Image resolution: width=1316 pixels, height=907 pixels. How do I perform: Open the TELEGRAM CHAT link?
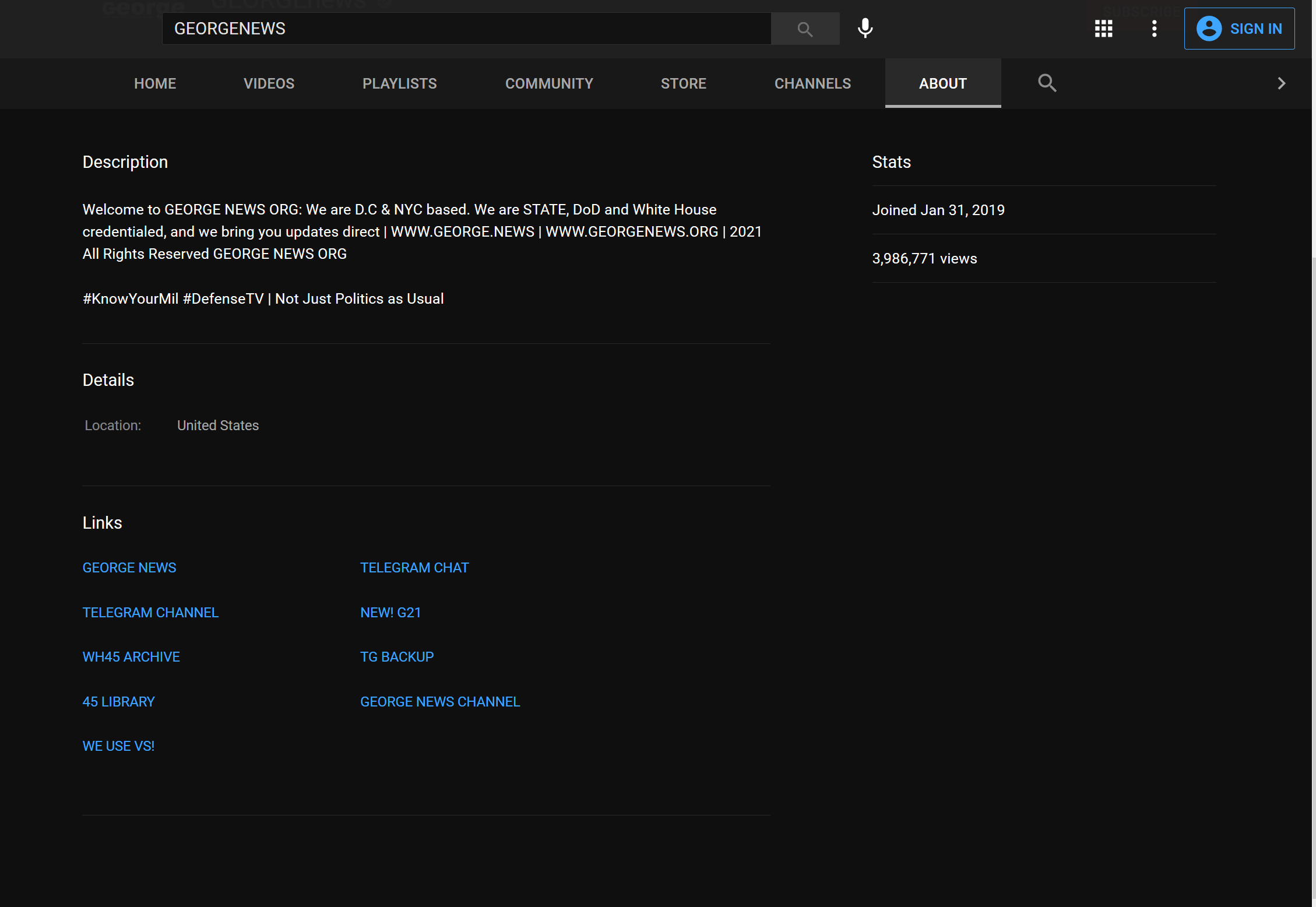[414, 568]
